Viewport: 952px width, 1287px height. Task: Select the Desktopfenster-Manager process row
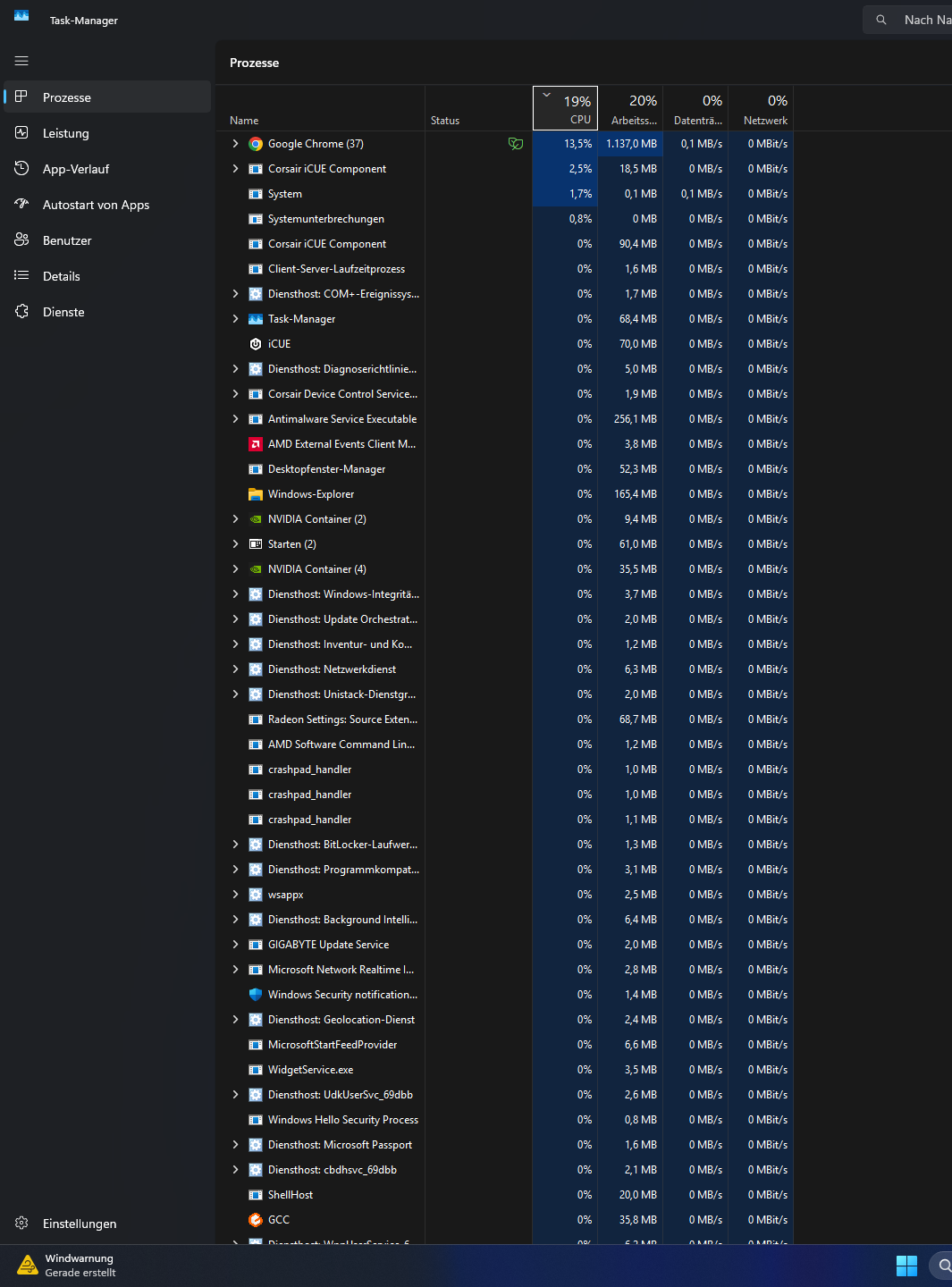click(x=505, y=469)
